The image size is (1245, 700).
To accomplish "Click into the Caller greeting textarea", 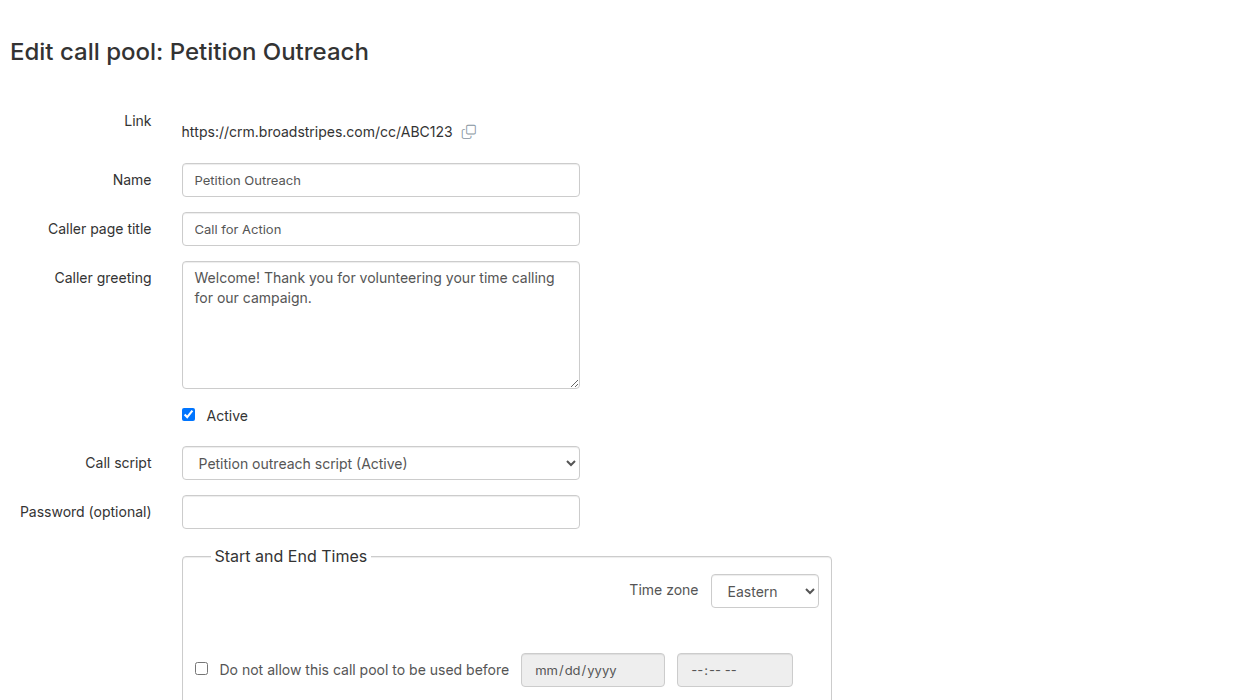I will 381,325.
